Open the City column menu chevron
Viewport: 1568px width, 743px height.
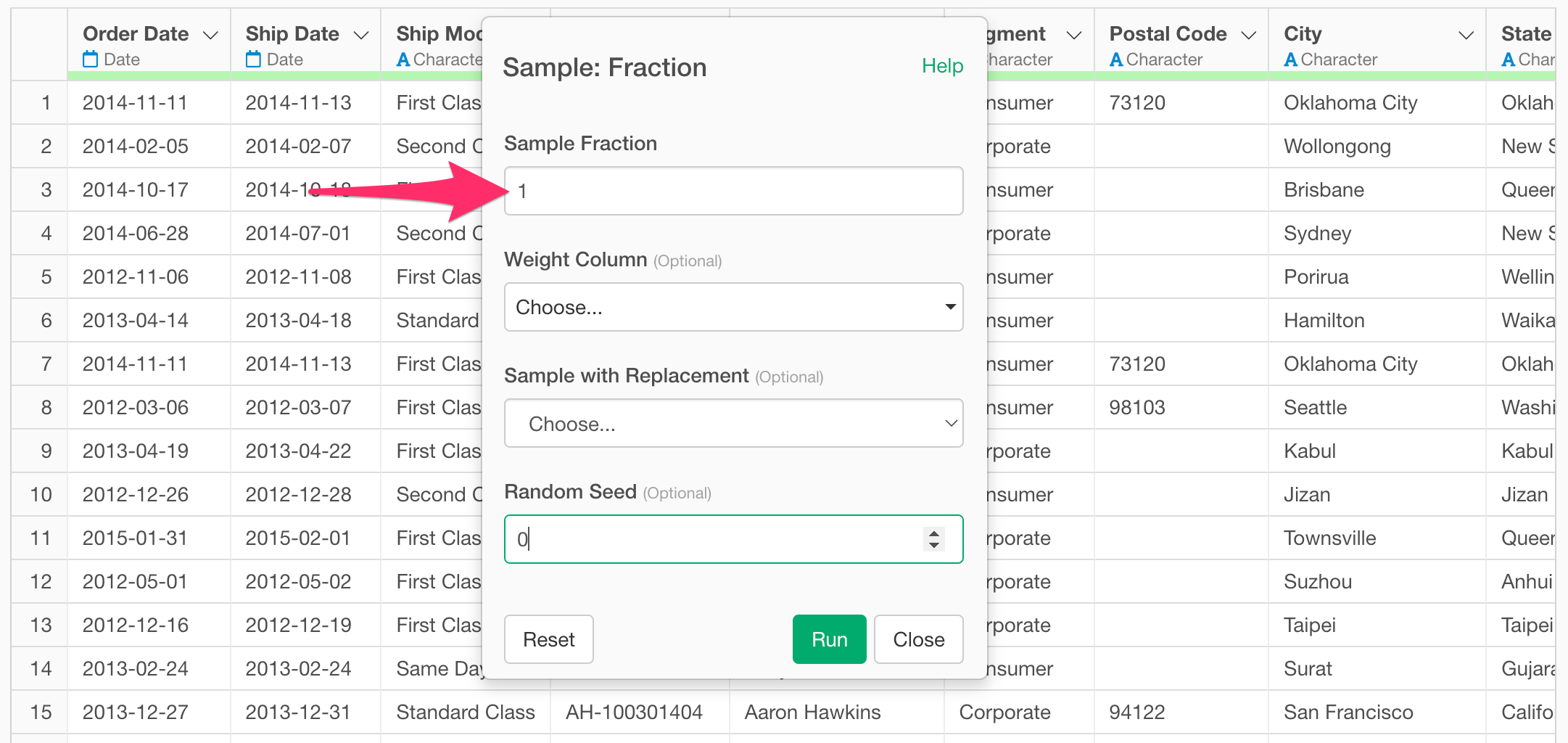coord(1466,35)
